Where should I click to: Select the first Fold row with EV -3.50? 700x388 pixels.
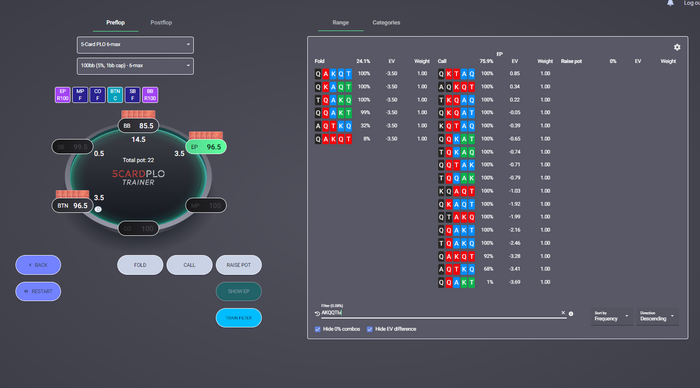372,74
